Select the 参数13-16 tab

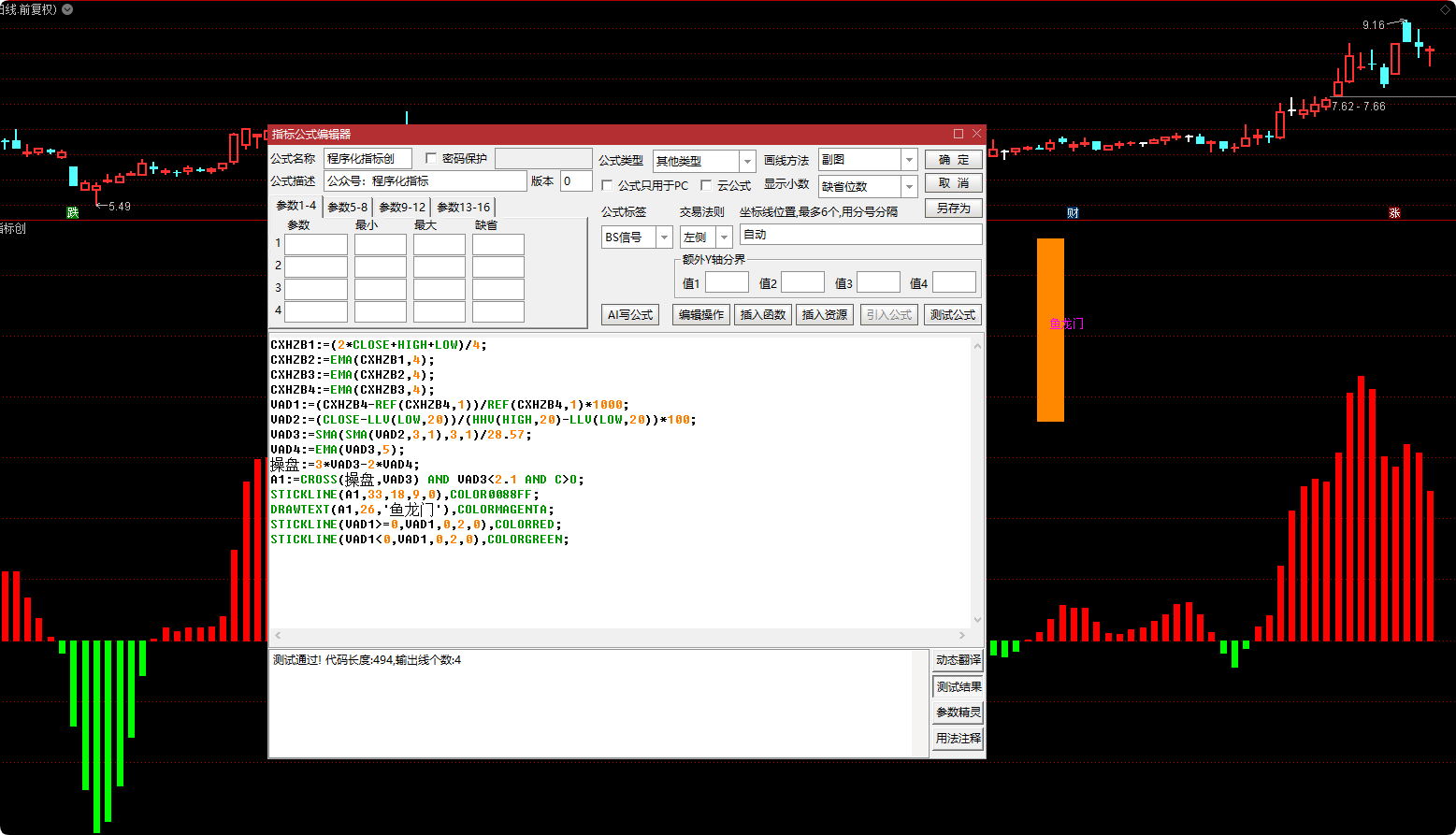click(x=463, y=207)
